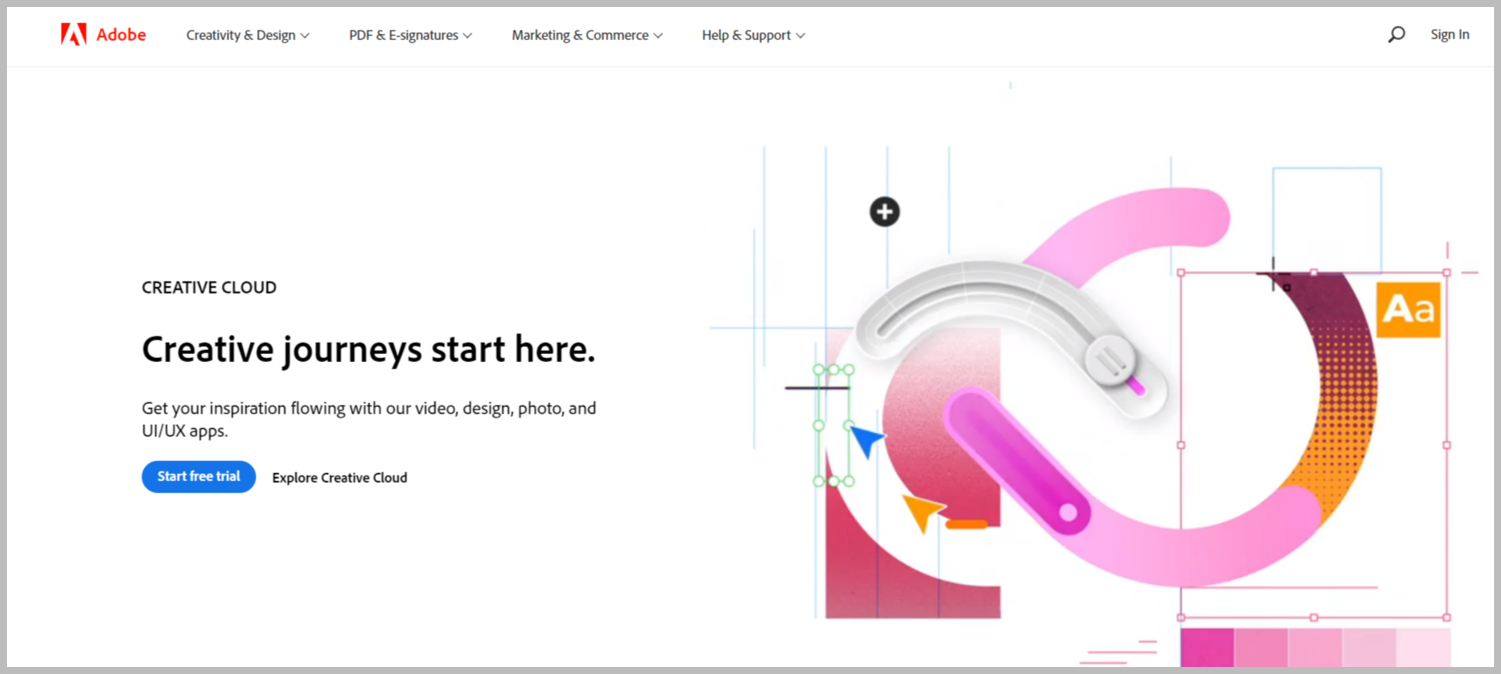
Task: Expand the Marketing & Commerce chevron
Action: click(x=658, y=36)
